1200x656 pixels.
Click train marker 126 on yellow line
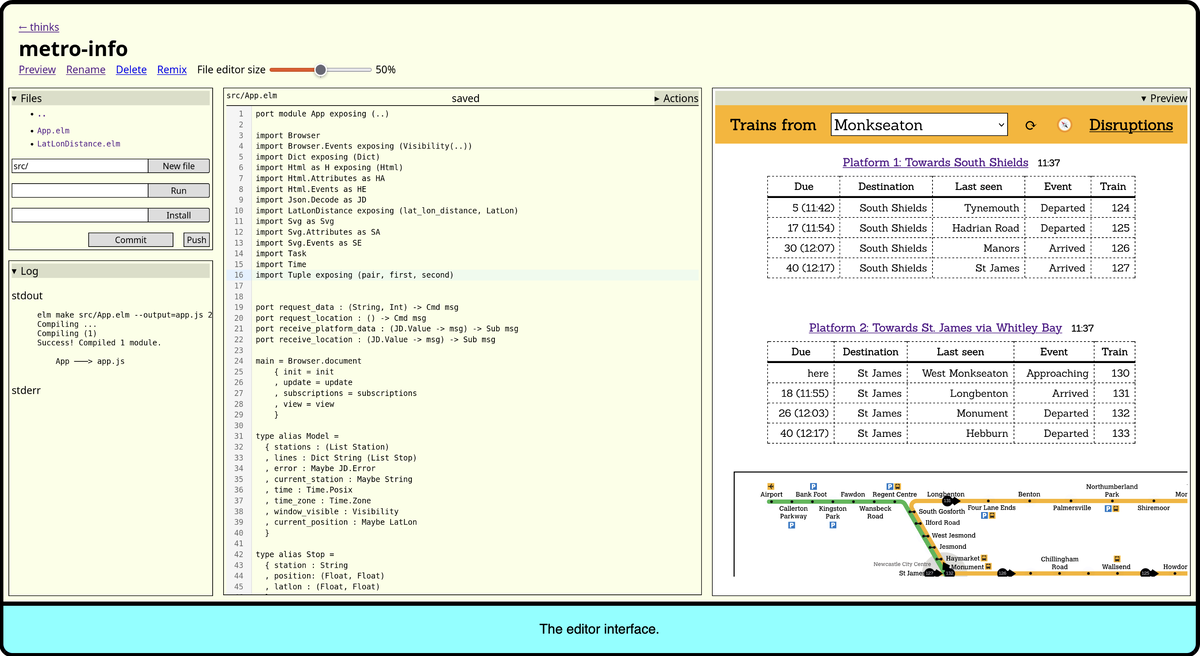pyautogui.click(x=1003, y=573)
